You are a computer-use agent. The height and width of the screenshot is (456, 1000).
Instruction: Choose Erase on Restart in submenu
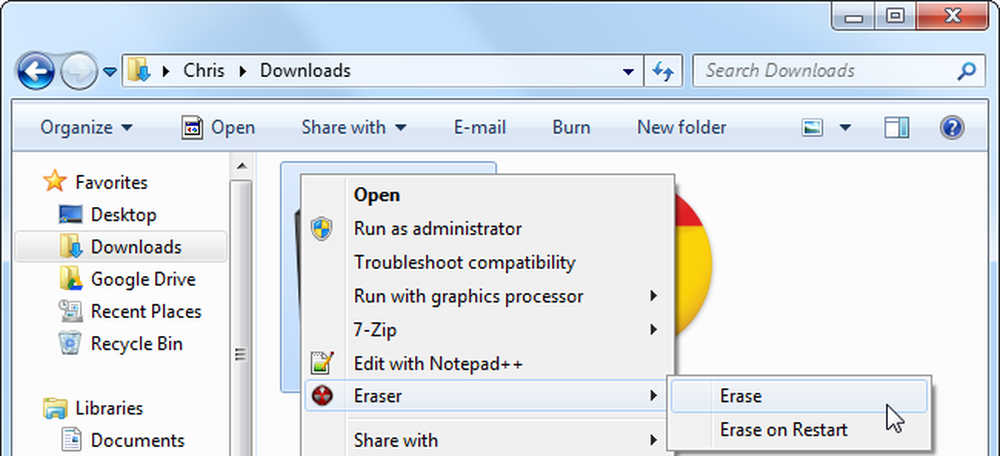click(799, 430)
